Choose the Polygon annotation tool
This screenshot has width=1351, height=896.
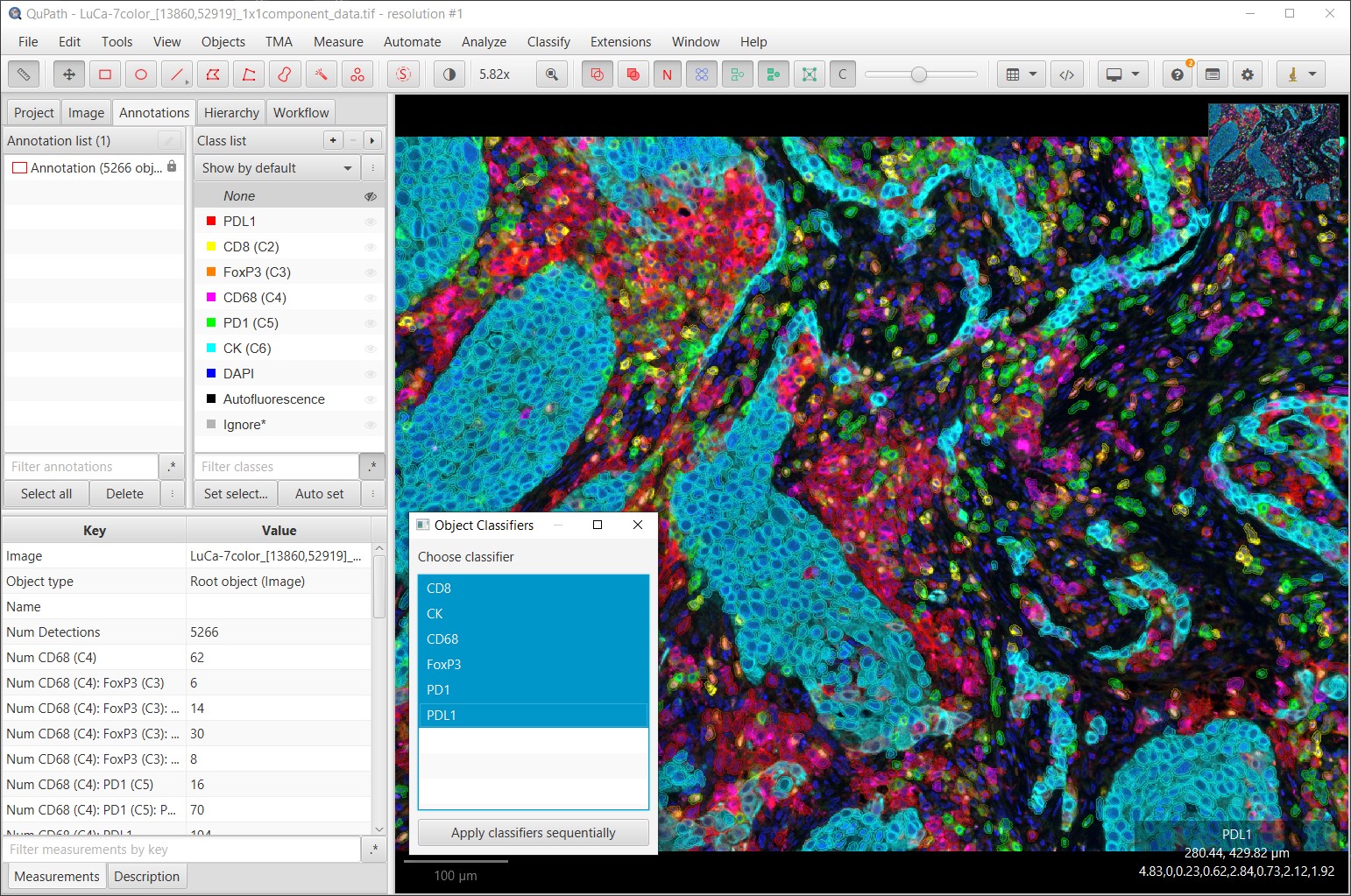point(213,74)
